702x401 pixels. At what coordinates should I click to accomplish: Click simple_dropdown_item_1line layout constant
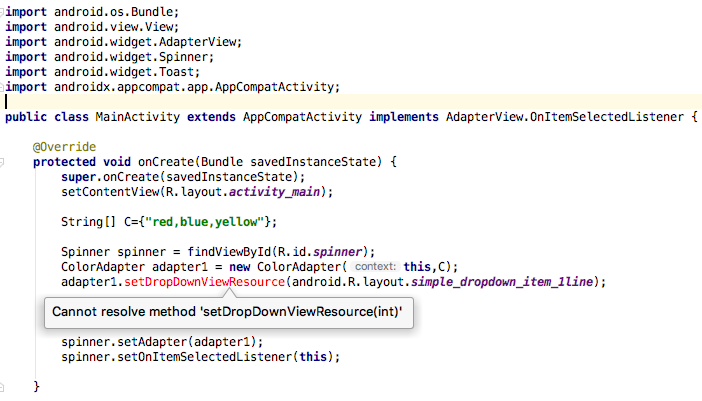(502, 282)
